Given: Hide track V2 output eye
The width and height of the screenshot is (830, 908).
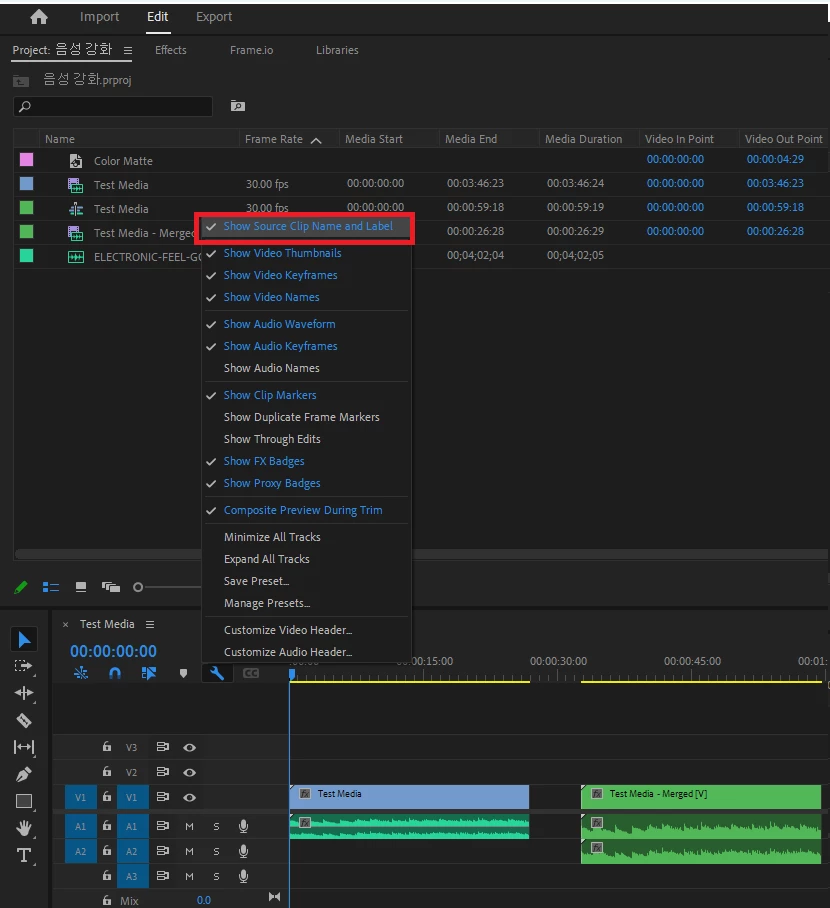Looking at the screenshot, I should click(189, 772).
